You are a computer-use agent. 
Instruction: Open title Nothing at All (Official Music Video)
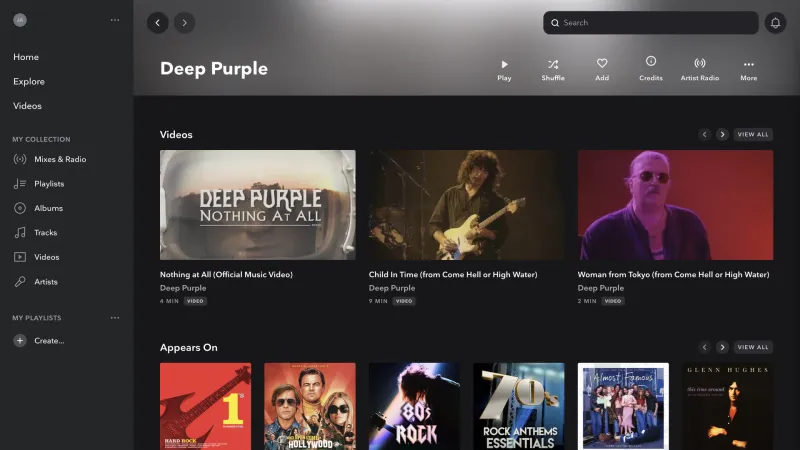(x=226, y=274)
